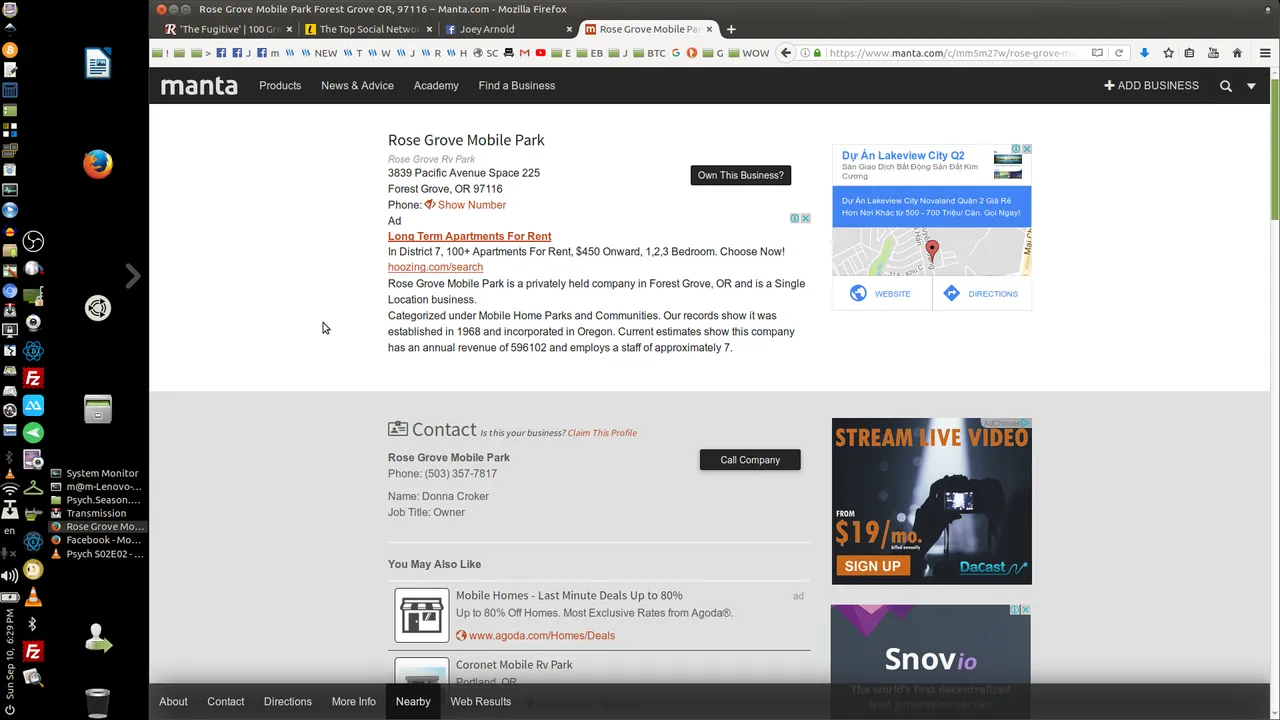Bookmark this page with the star
The width and height of the screenshot is (1280, 720).
[x=1167, y=53]
